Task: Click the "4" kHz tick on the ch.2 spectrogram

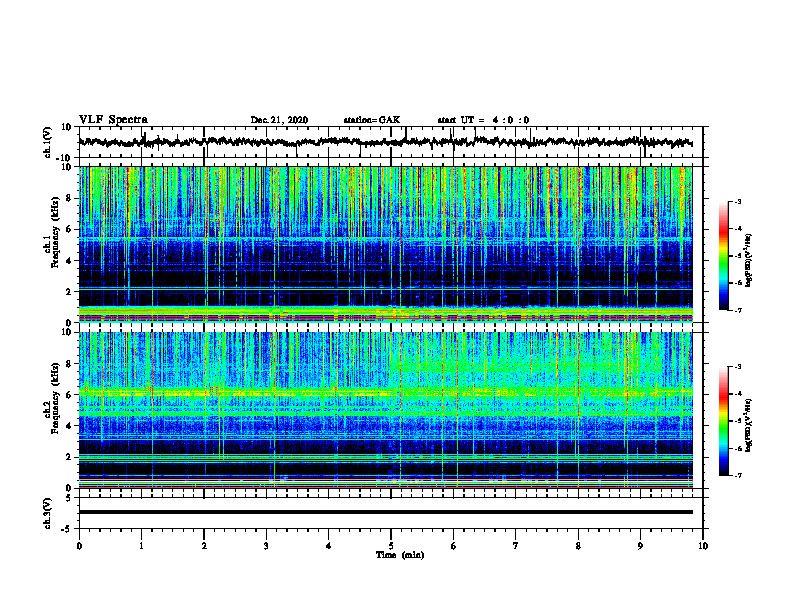Action: tap(69, 426)
